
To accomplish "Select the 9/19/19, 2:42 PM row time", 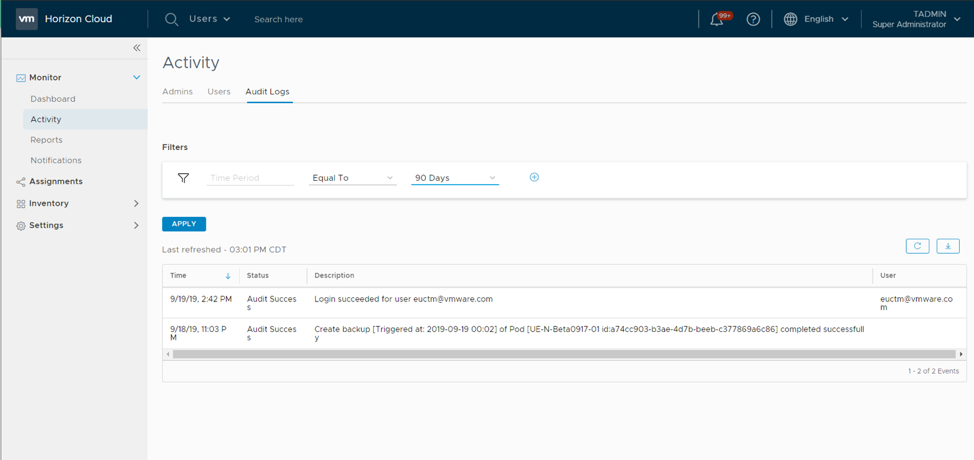I will tap(201, 299).
